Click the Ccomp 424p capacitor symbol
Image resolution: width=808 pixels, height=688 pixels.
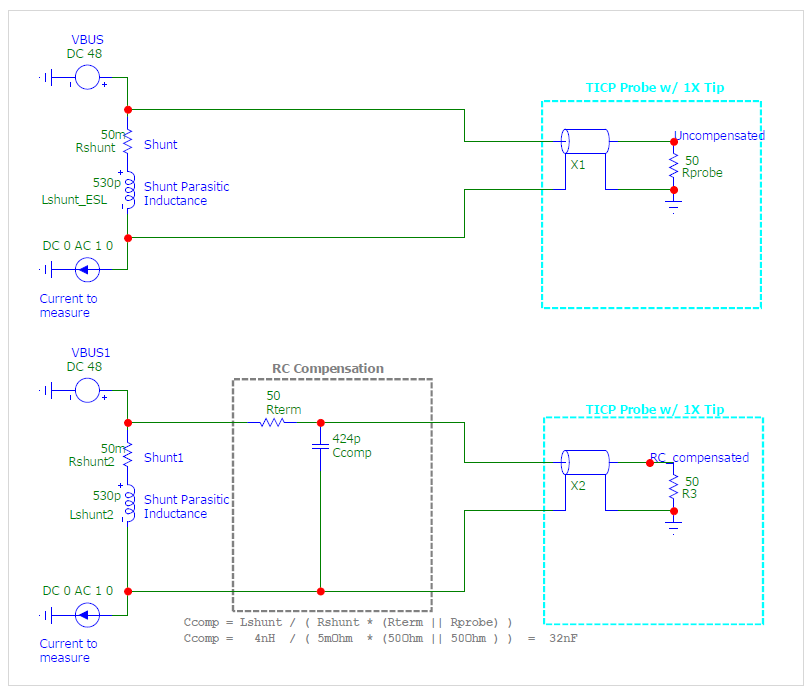[x=321, y=446]
